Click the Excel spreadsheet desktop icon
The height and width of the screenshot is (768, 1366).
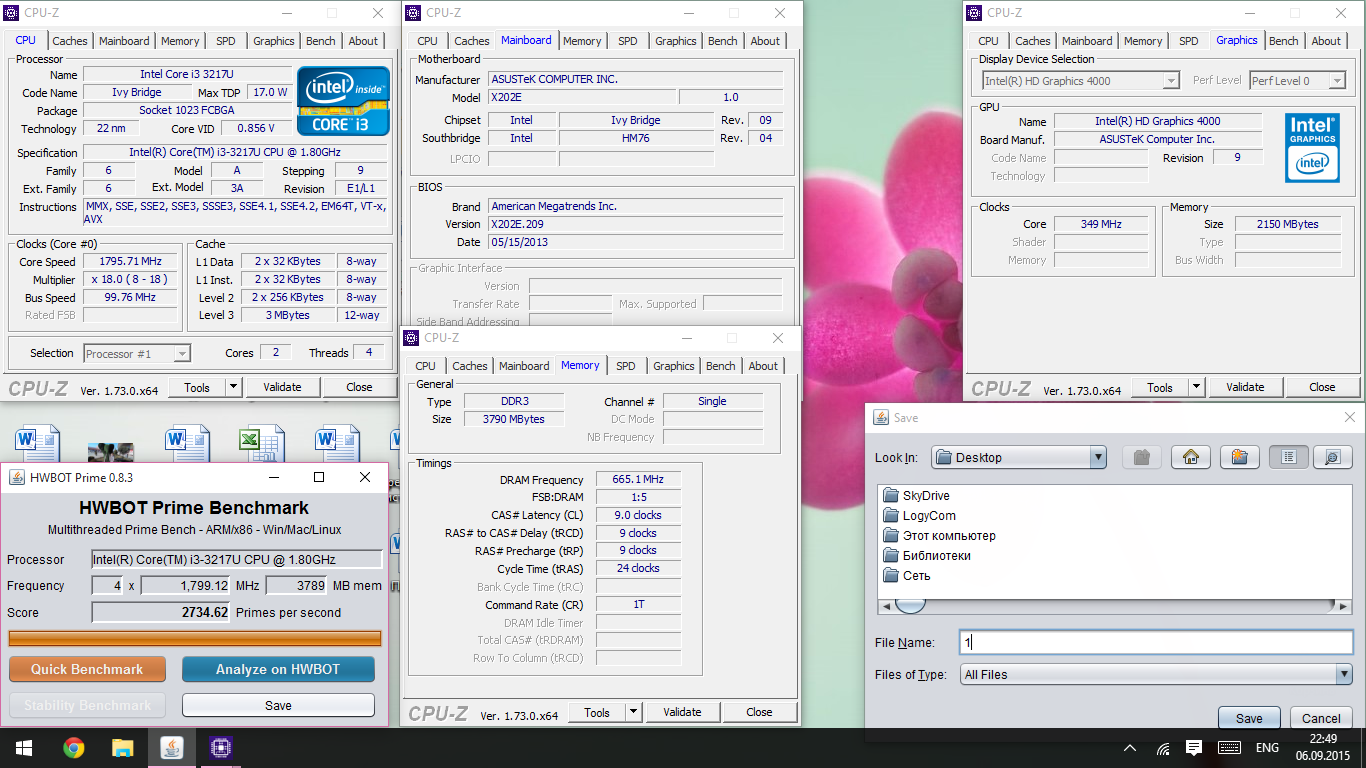tap(263, 444)
